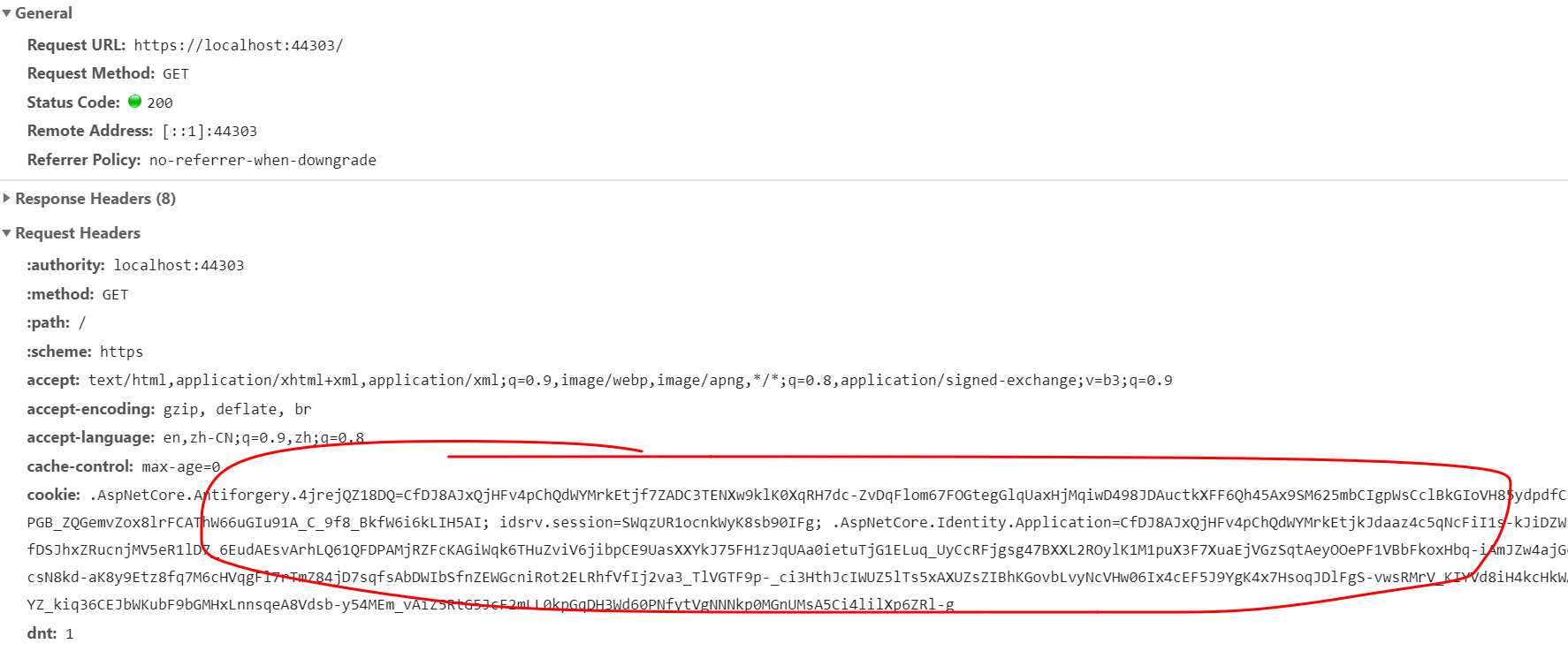Select the Request Method GET value
1568x651 pixels.
point(174,72)
